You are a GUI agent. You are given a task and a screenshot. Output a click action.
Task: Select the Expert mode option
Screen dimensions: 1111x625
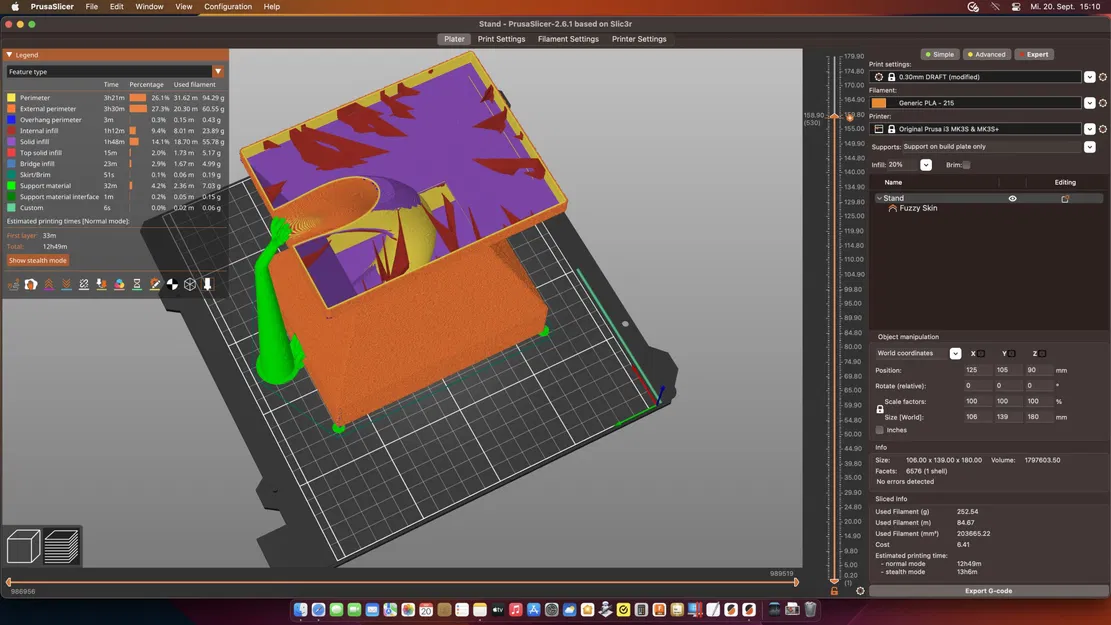tap(1033, 54)
